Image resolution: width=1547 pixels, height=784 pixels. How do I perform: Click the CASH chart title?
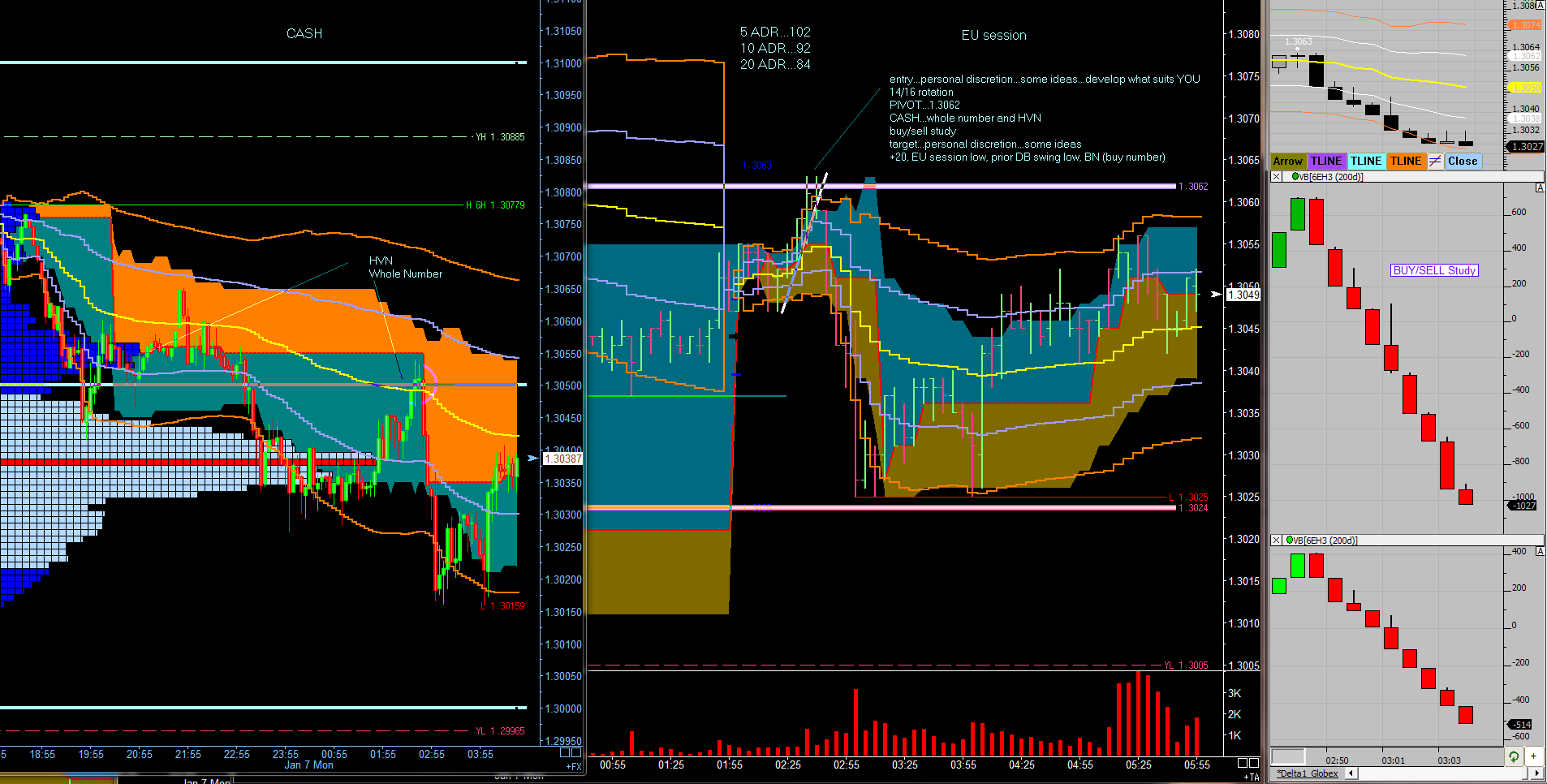(x=304, y=33)
